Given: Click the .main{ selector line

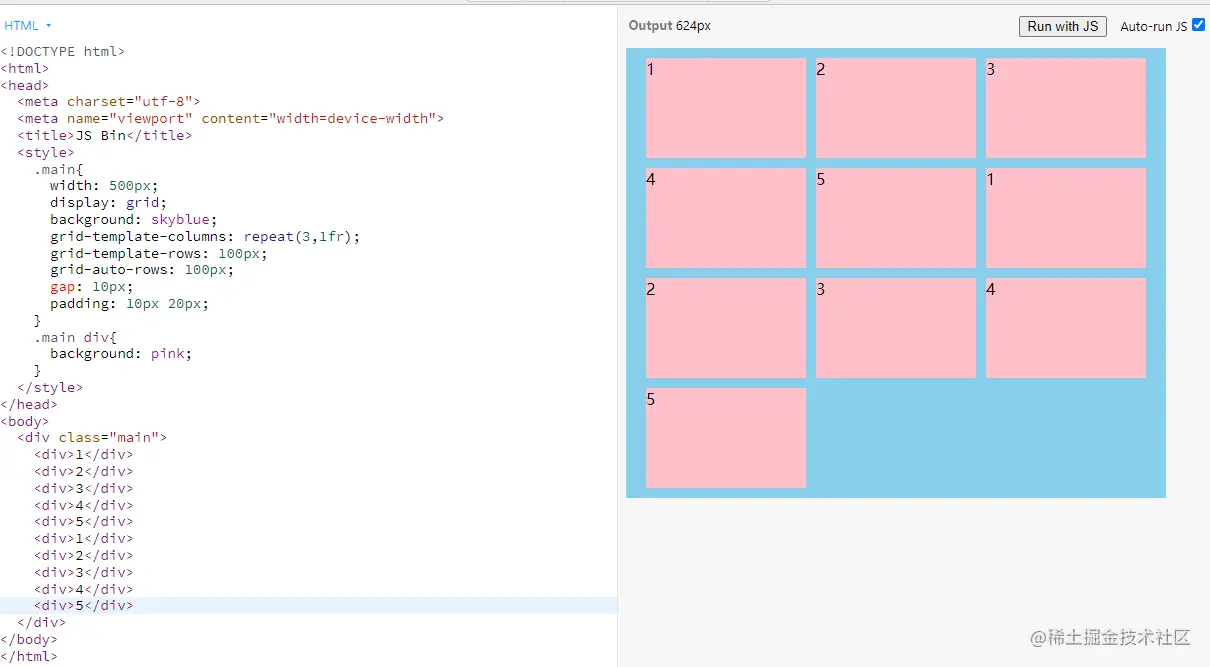Looking at the screenshot, I should 59,169.
